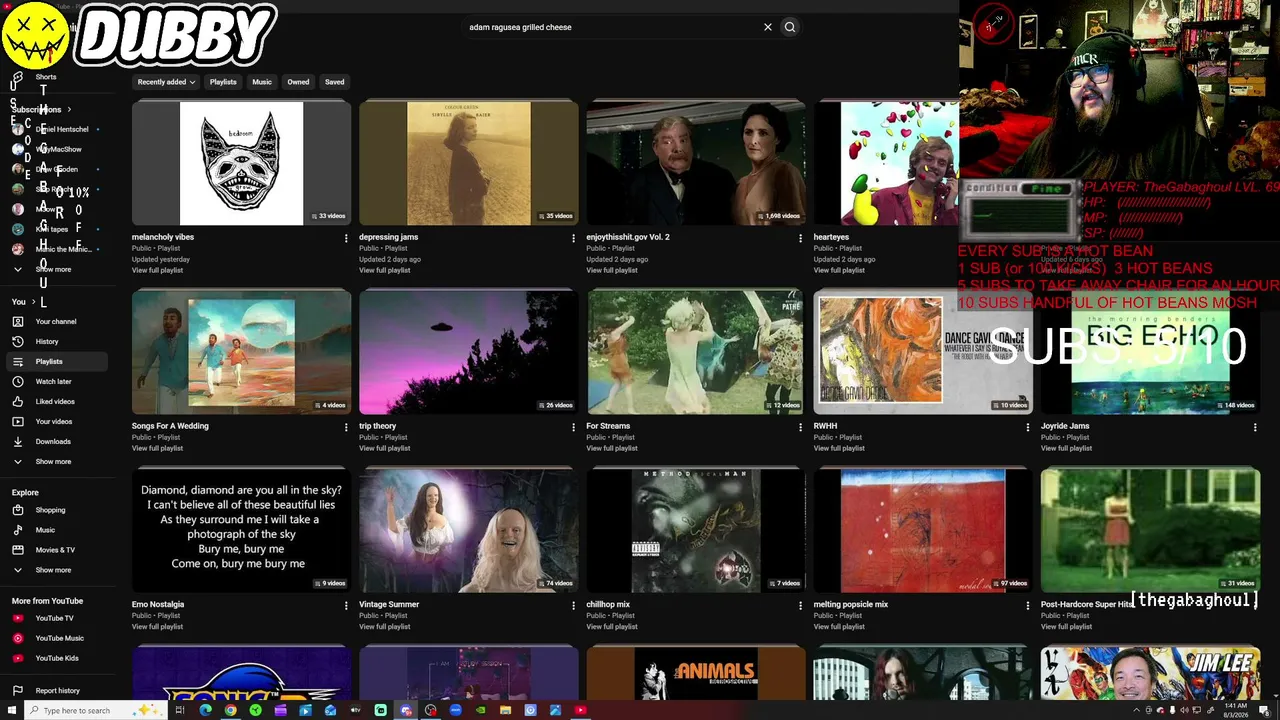Open the Songs For A Wedding thumbnail
Image resolution: width=1280 pixels, height=720 pixels.
(x=241, y=352)
